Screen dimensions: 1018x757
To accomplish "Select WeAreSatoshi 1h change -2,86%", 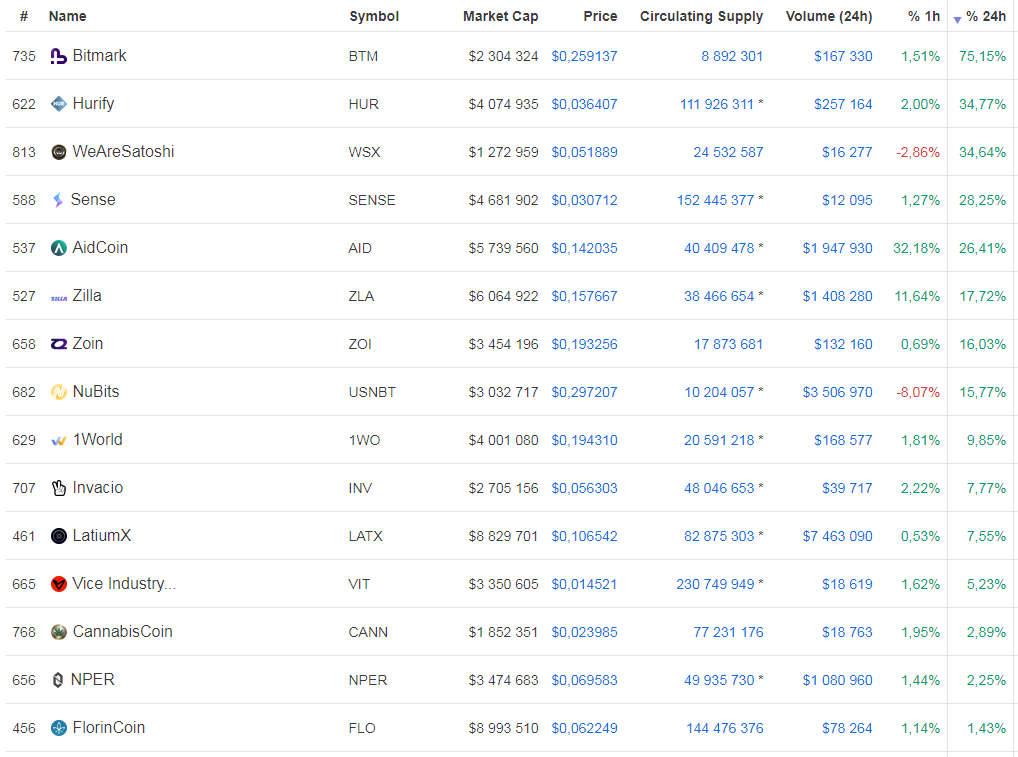I will (918, 153).
